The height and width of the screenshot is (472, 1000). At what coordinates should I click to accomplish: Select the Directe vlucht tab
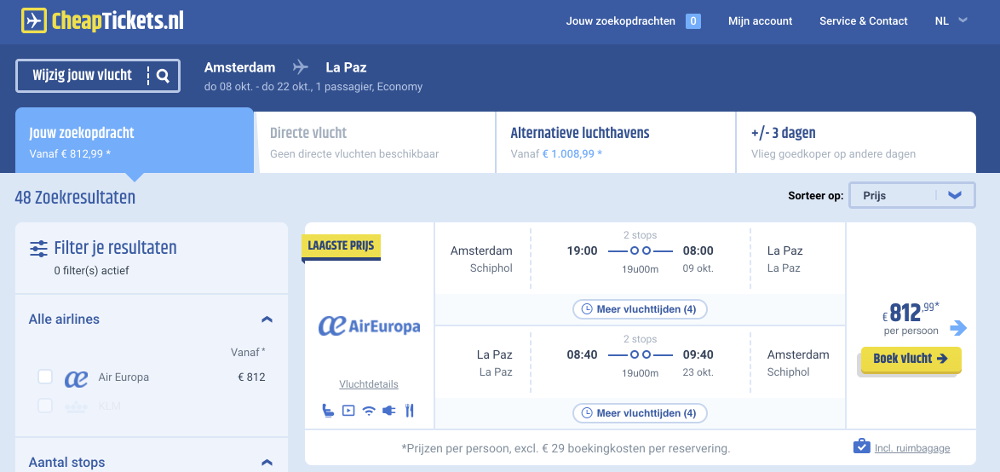[375, 142]
